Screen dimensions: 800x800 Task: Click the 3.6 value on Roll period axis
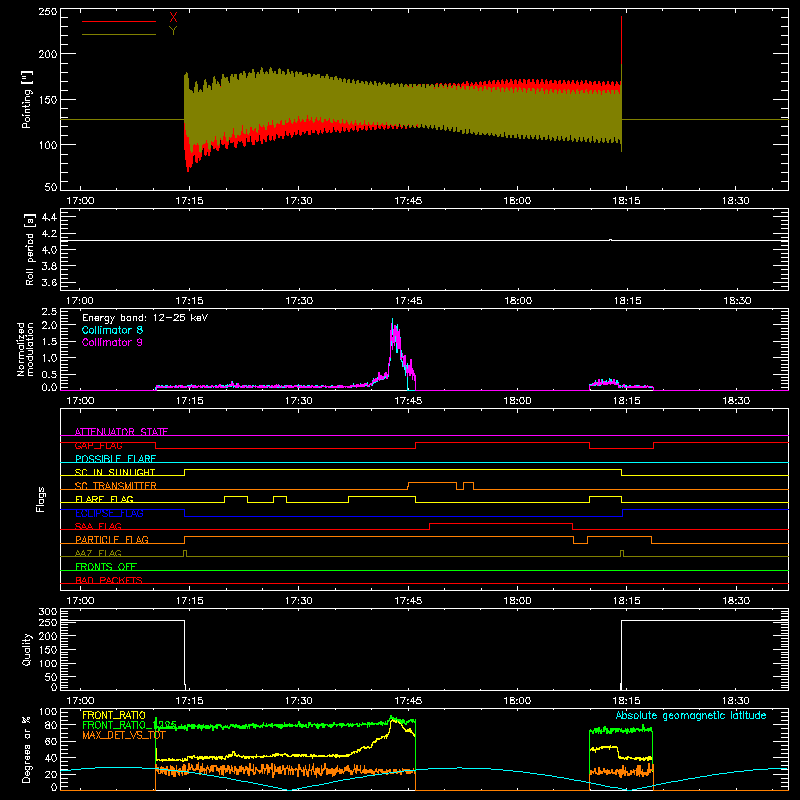[x=49, y=282]
